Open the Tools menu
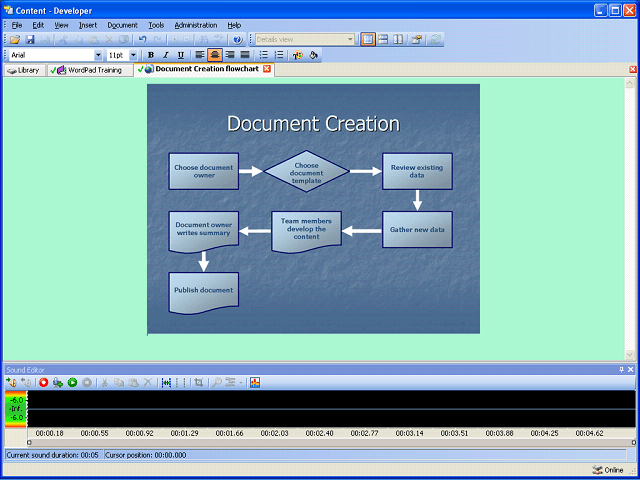 point(156,25)
